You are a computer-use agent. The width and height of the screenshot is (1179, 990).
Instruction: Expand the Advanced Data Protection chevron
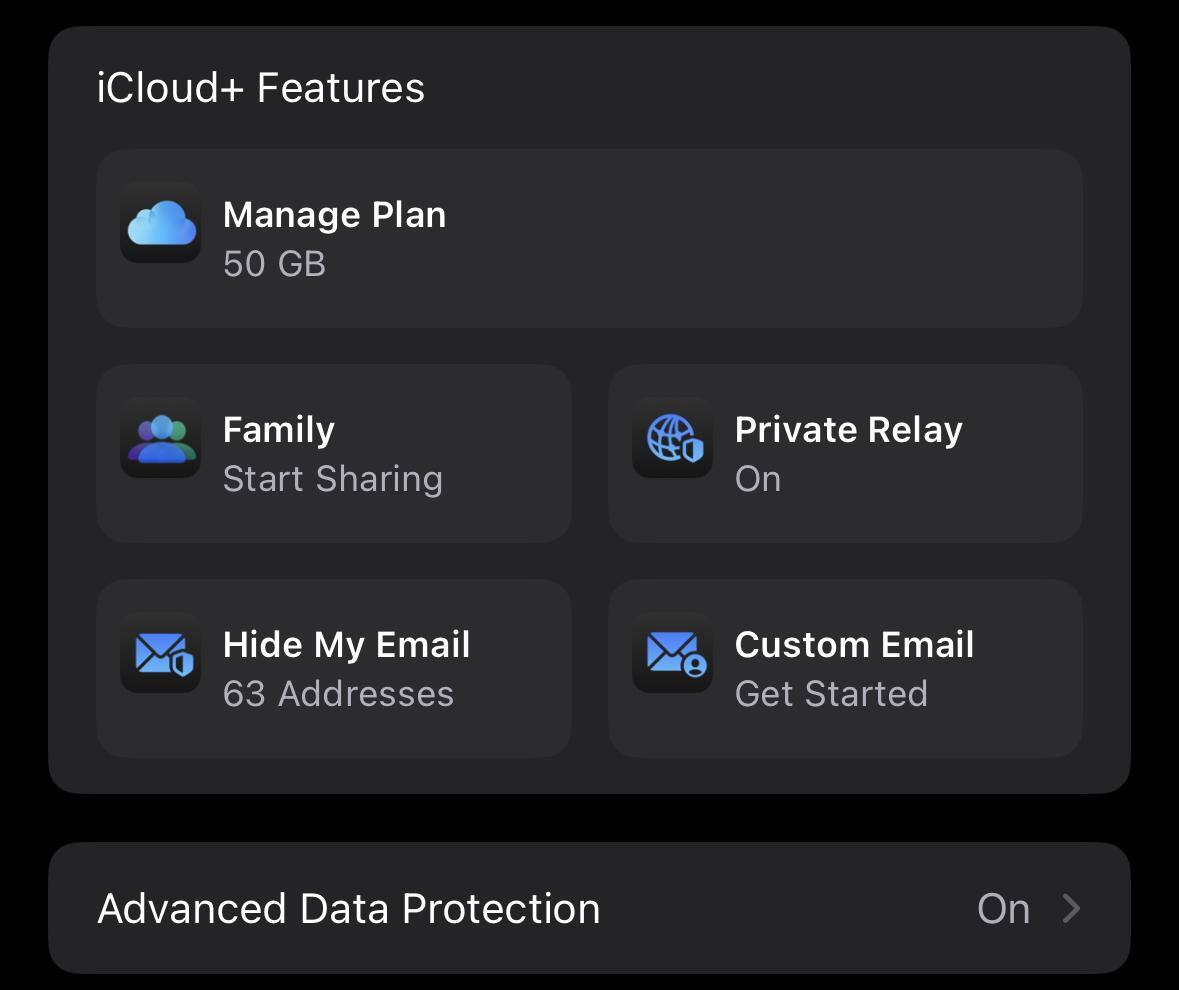[1071, 909]
